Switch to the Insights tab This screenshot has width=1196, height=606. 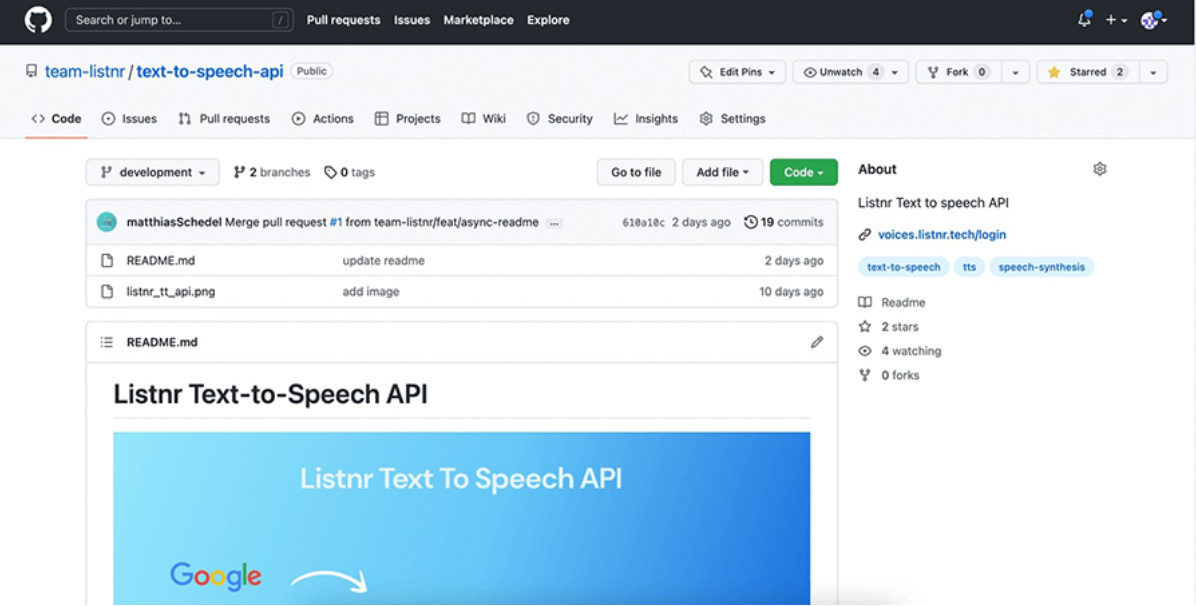[646, 118]
